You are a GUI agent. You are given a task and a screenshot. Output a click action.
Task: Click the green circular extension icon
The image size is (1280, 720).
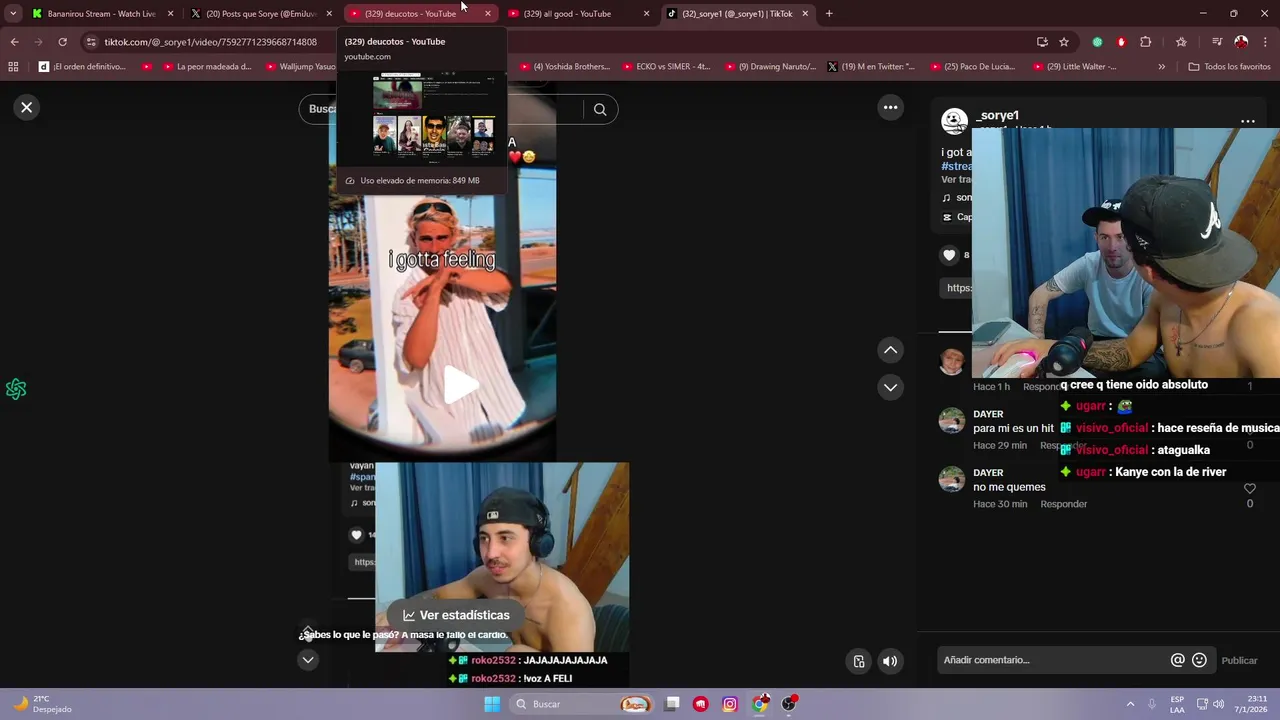click(x=1097, y=42)
